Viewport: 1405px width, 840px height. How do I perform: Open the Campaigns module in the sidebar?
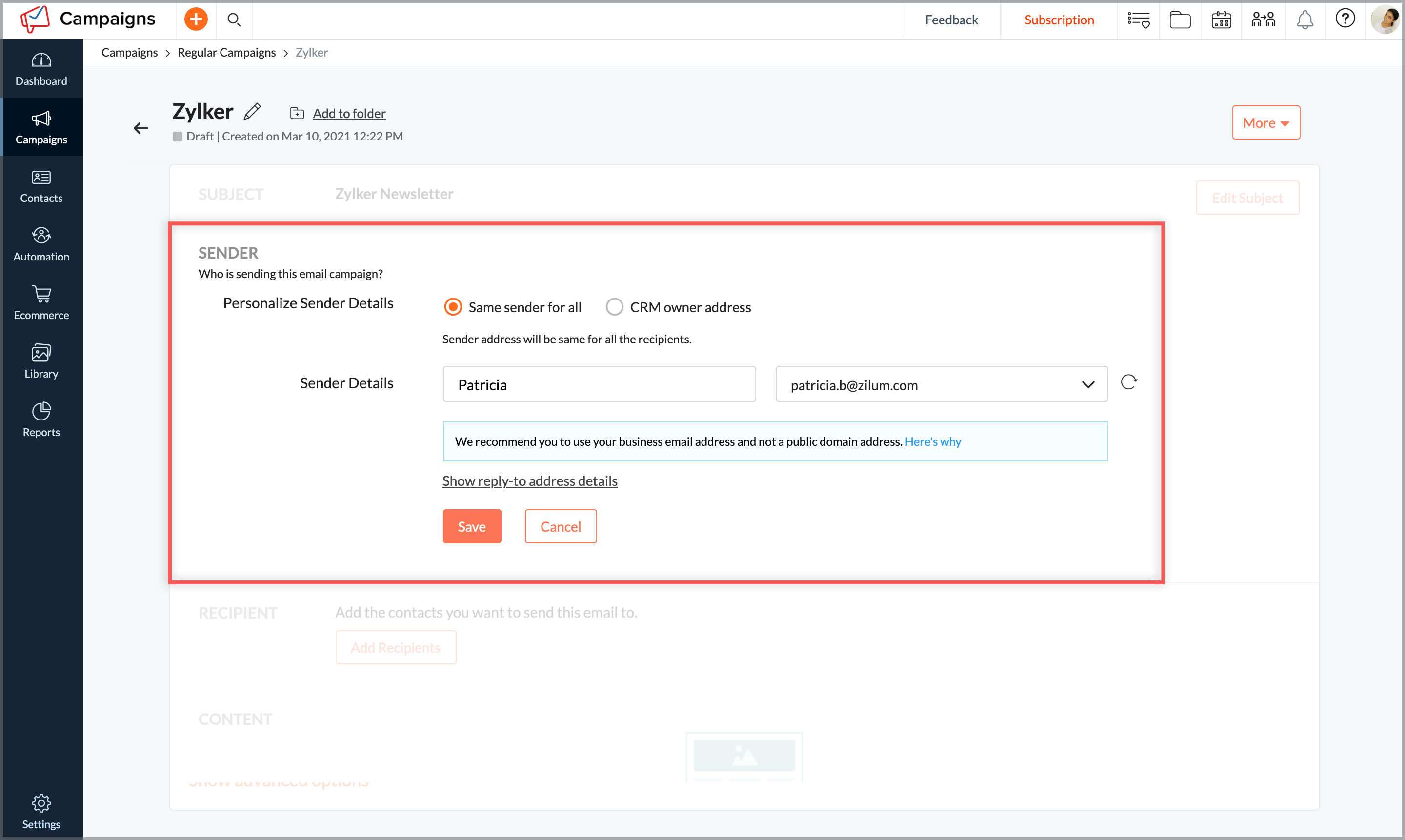click(41, 127)
